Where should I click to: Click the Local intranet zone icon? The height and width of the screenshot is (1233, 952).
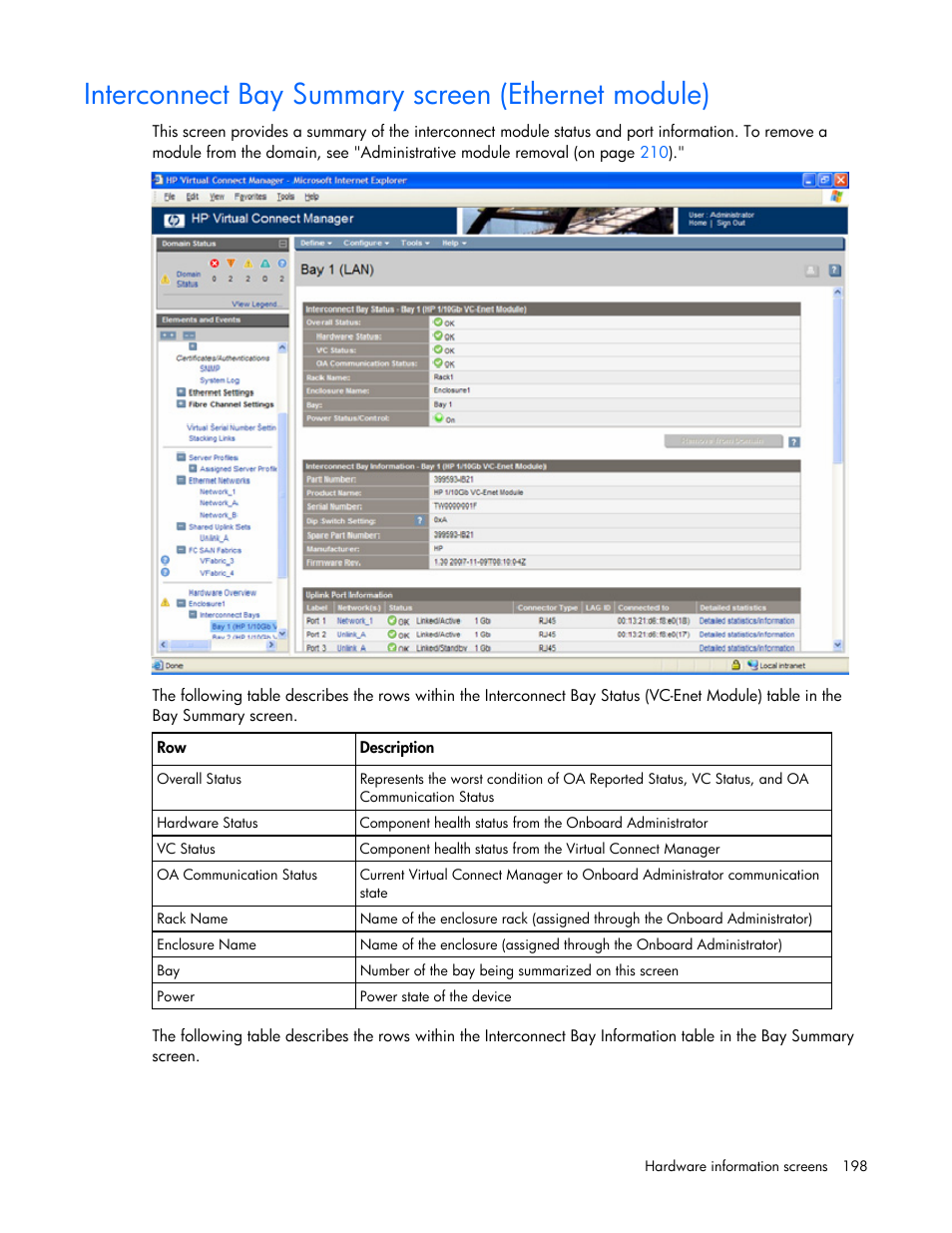[x=752, y=665]
